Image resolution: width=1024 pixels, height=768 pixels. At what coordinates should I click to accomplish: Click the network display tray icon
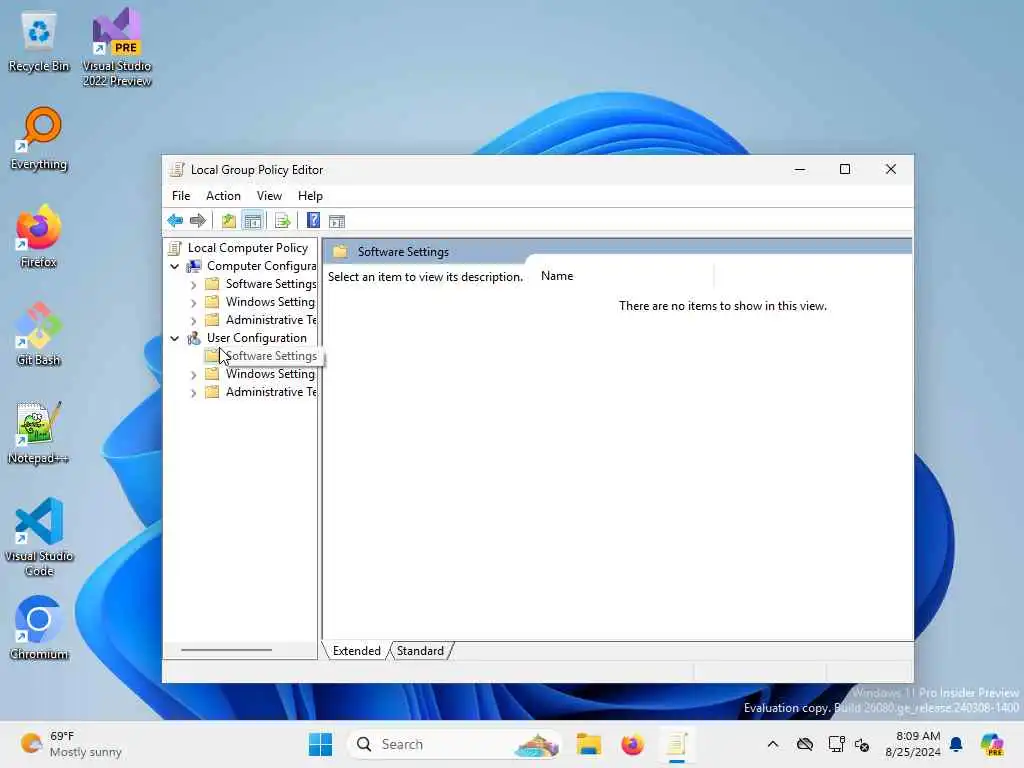[836, 744]
